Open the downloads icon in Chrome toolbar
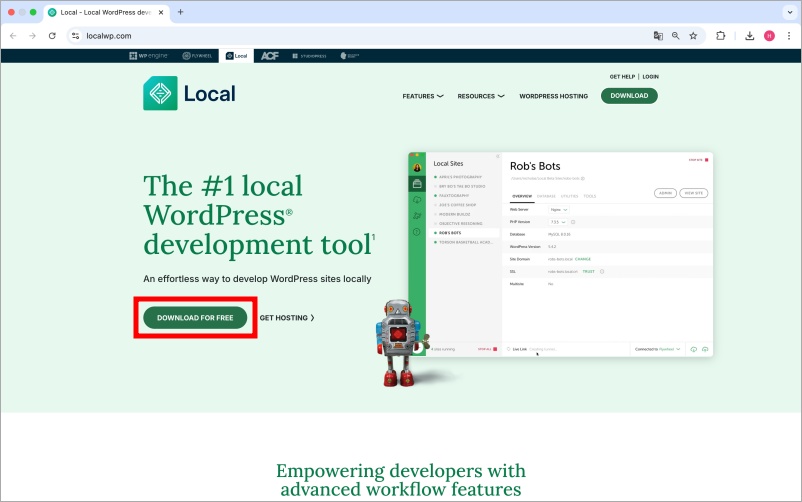 pyautogui.click(x=749, y=36)
